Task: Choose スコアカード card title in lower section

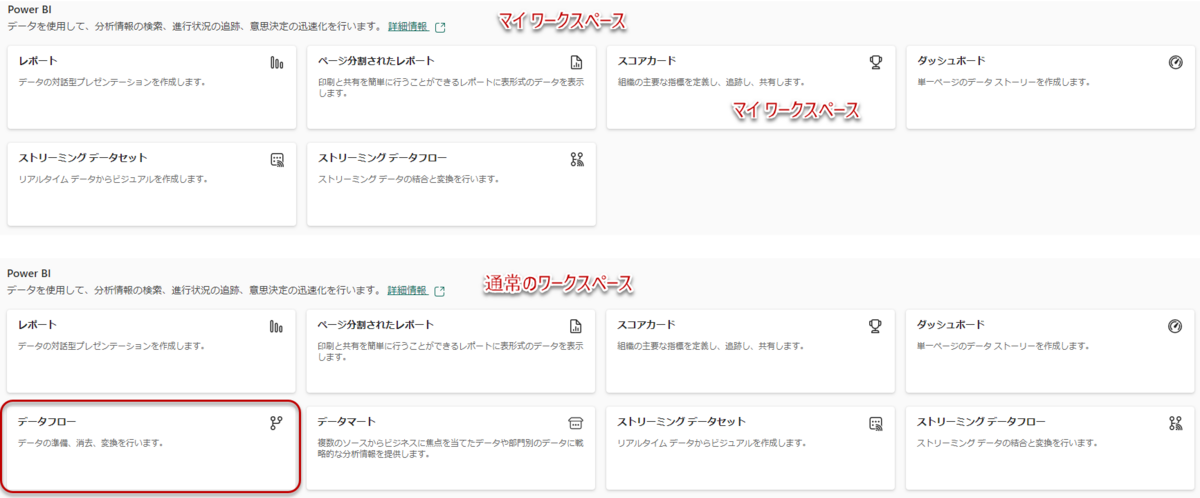Action: [647, 325]
